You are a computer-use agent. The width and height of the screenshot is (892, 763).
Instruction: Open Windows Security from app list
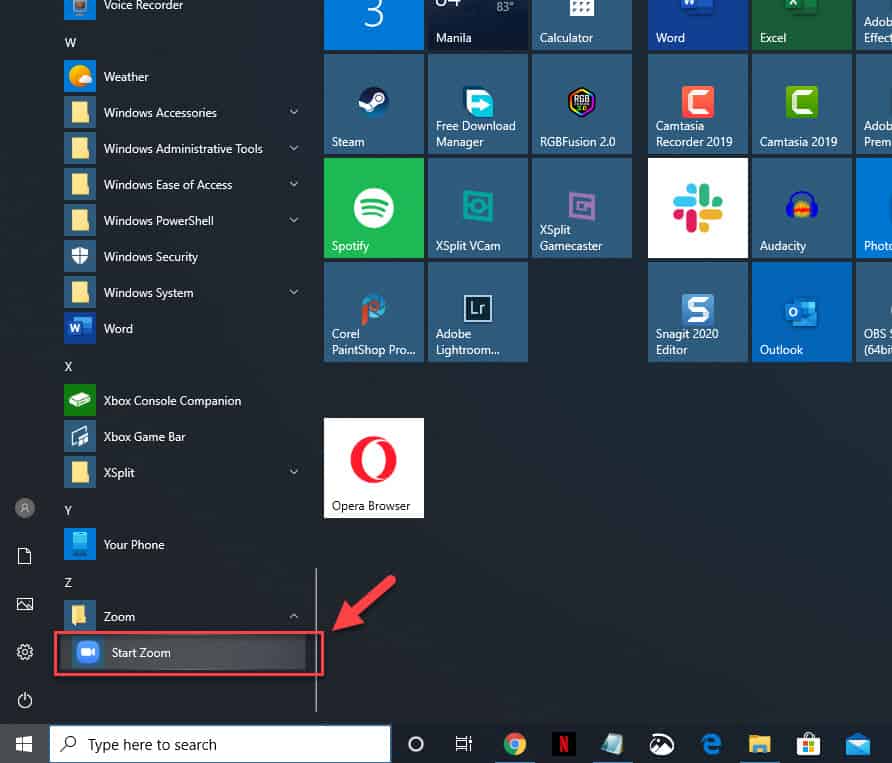[x=185, y=257]
